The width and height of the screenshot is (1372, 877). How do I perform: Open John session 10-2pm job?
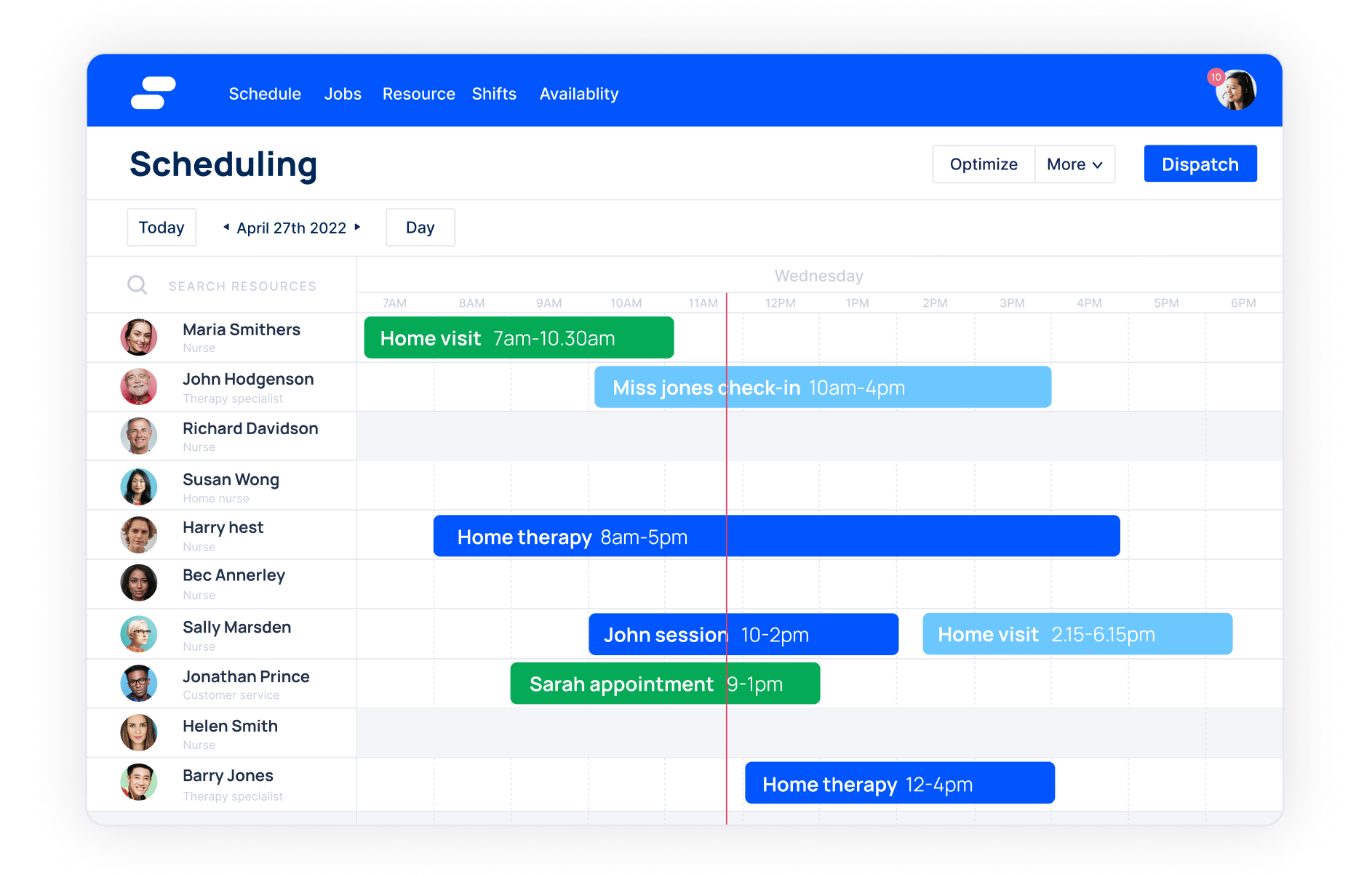(x=743, y=635)
